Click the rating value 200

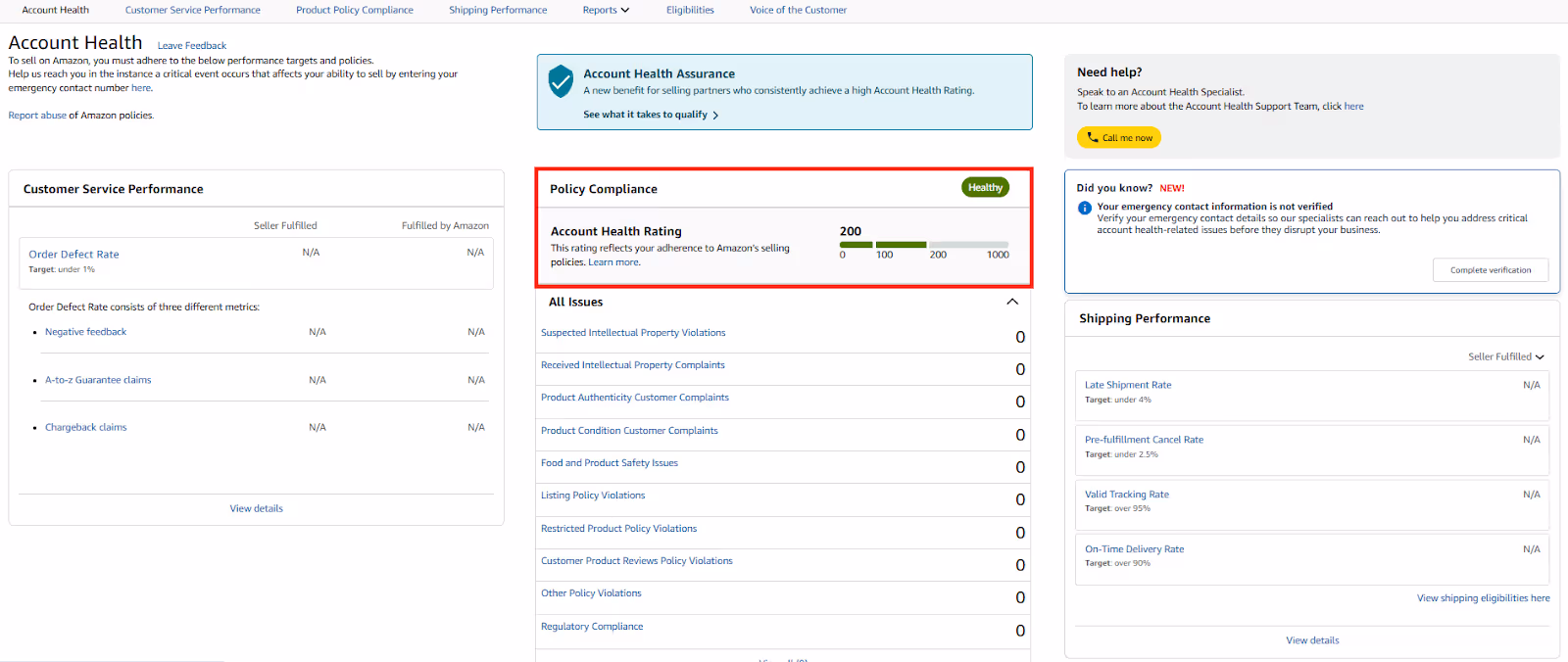pos(851,232)
